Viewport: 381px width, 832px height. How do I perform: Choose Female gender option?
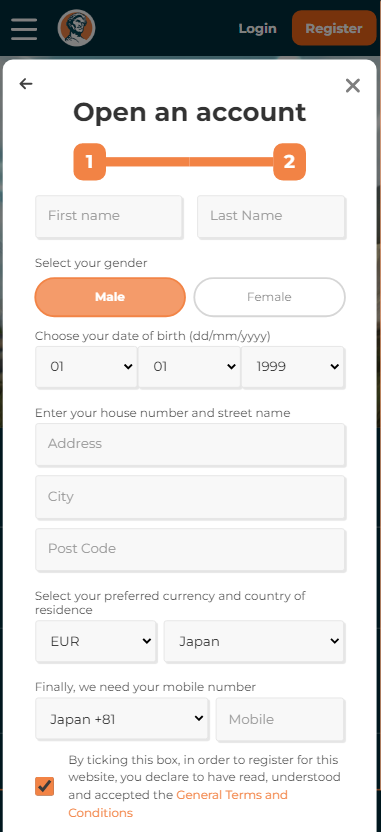click(x=270, y=297)
